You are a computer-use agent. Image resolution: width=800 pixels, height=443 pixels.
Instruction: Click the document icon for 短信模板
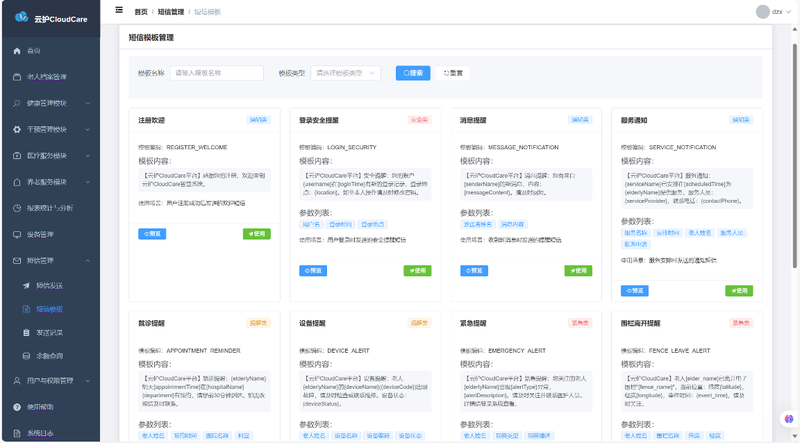coord(27,309)
